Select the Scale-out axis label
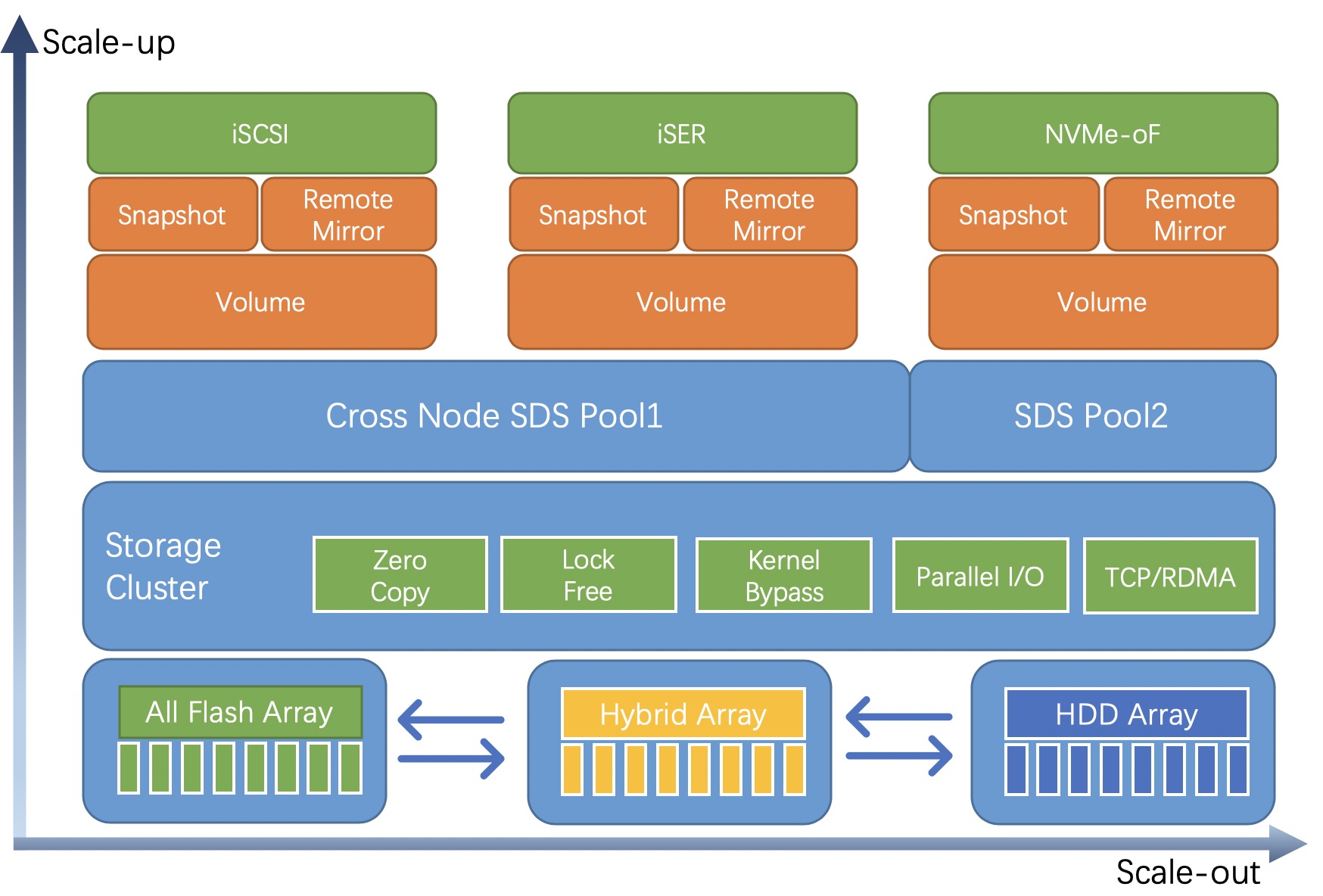 tap(1188, 873)
